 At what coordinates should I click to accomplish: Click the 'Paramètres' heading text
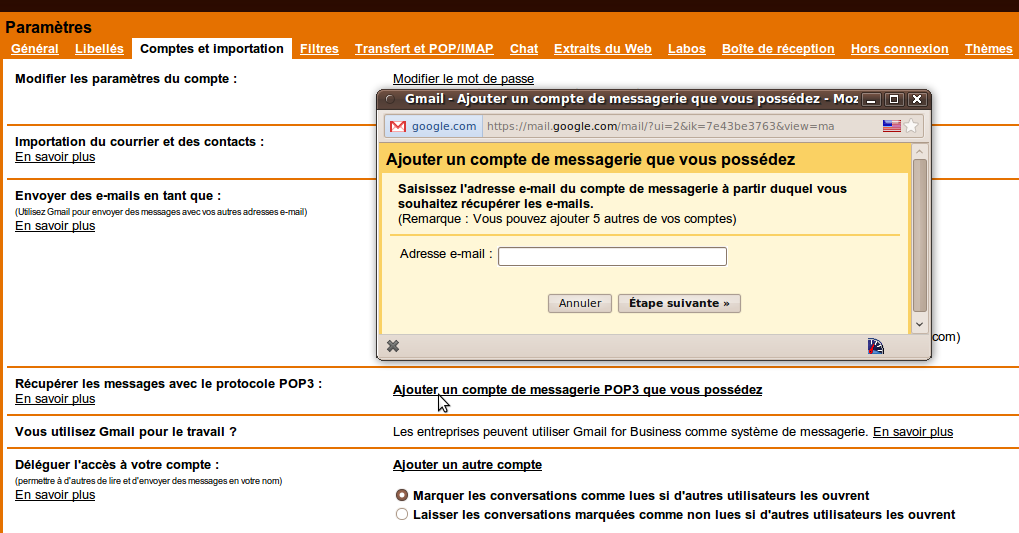49,27
